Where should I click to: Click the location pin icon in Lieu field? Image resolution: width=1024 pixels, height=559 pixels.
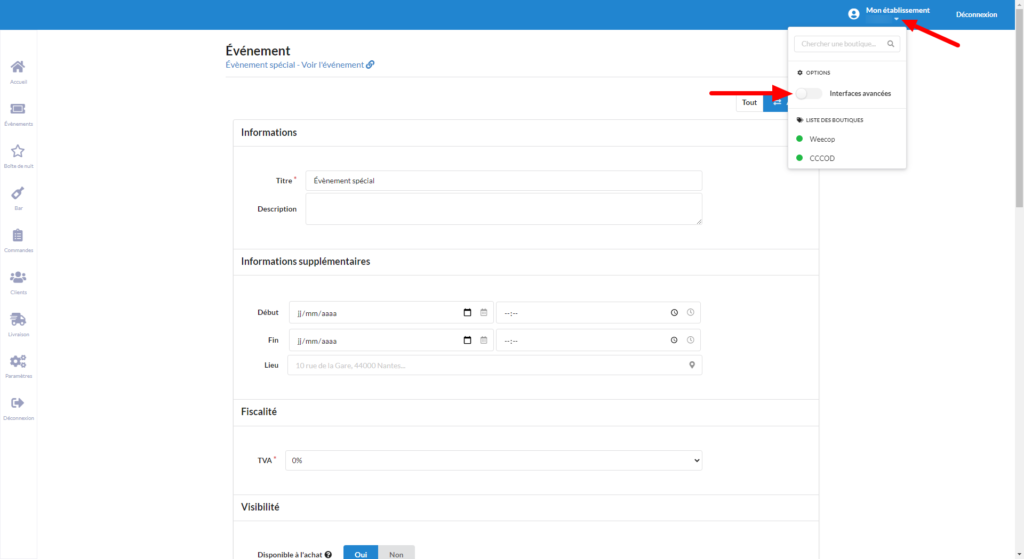point(692,365)
